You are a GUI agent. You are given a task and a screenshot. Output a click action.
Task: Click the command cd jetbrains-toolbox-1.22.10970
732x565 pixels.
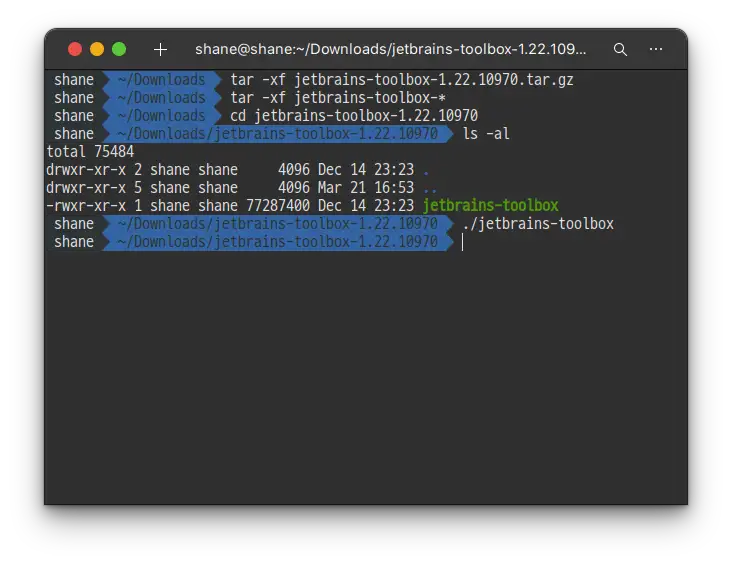[x=354, y=116]
